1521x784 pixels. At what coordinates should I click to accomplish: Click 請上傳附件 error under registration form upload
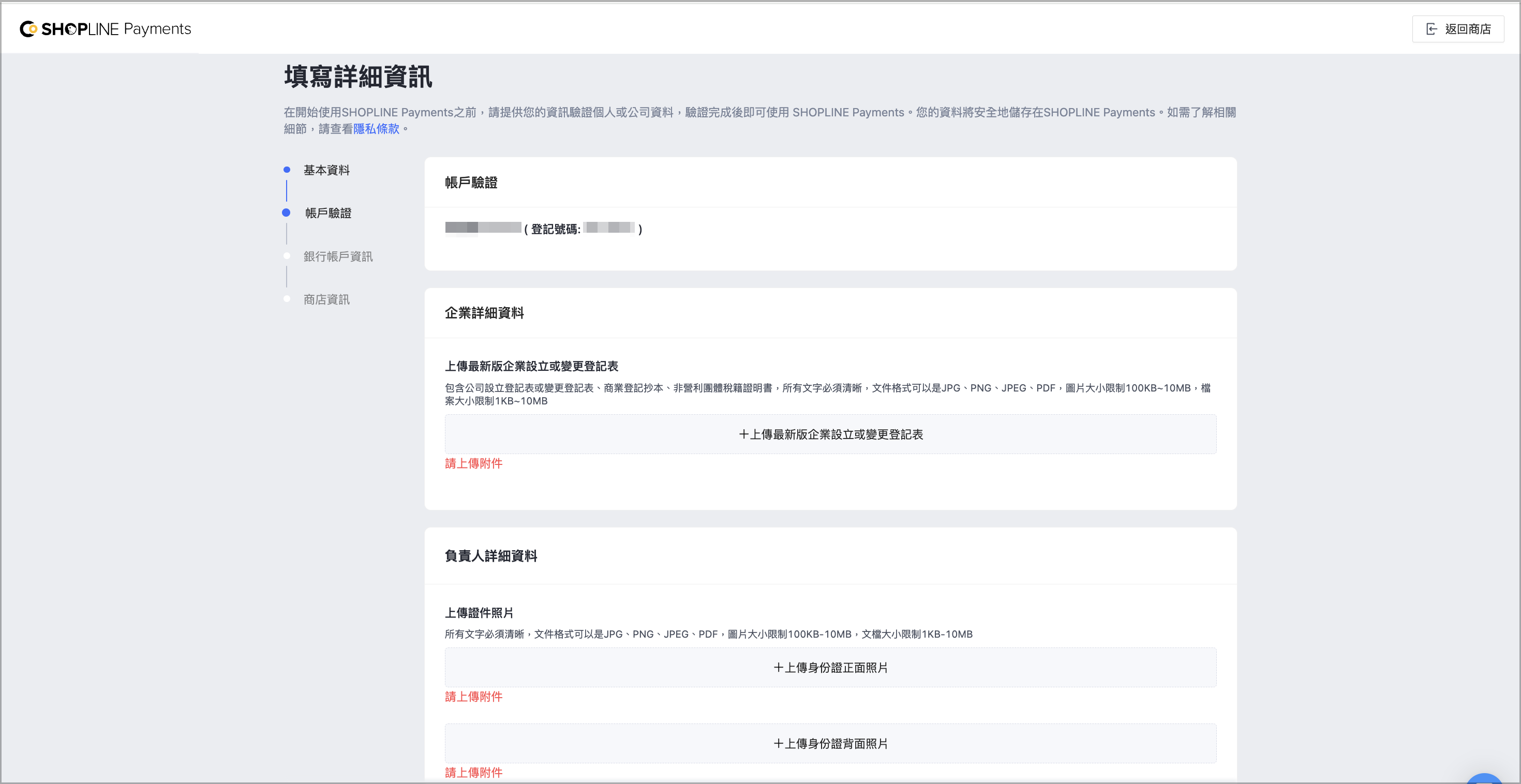pos(473,463)
